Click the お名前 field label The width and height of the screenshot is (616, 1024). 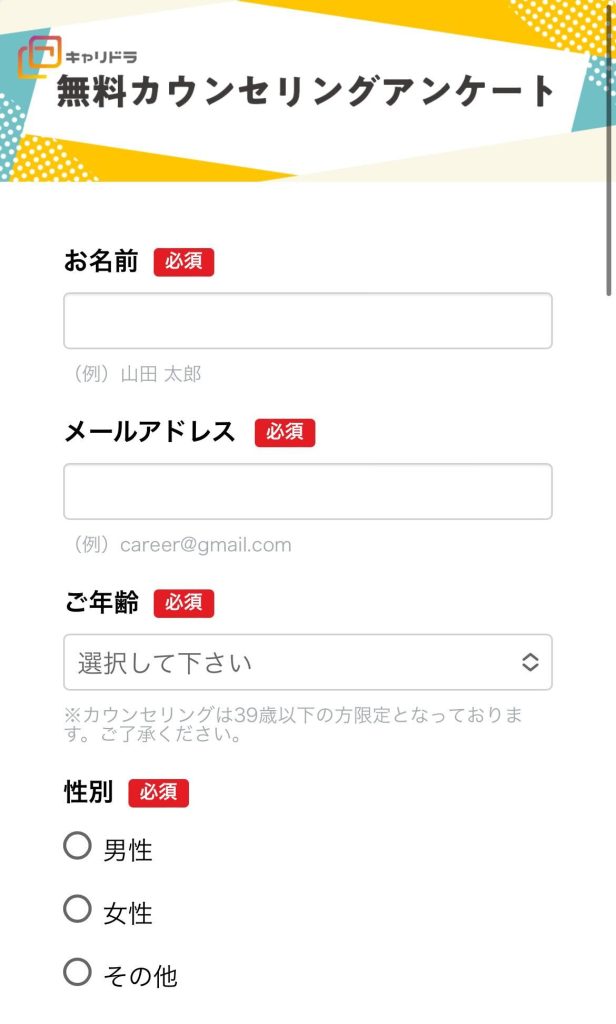point(101,262)
